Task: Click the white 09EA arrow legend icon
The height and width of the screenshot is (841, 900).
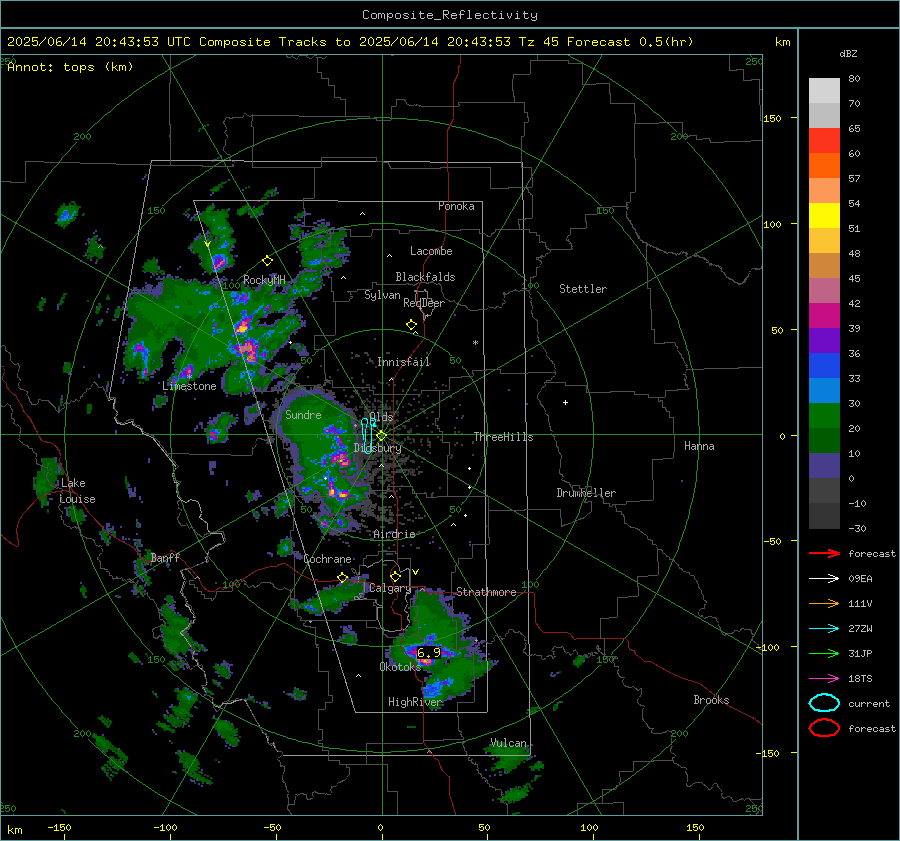Action: click(x=824, y=578)
